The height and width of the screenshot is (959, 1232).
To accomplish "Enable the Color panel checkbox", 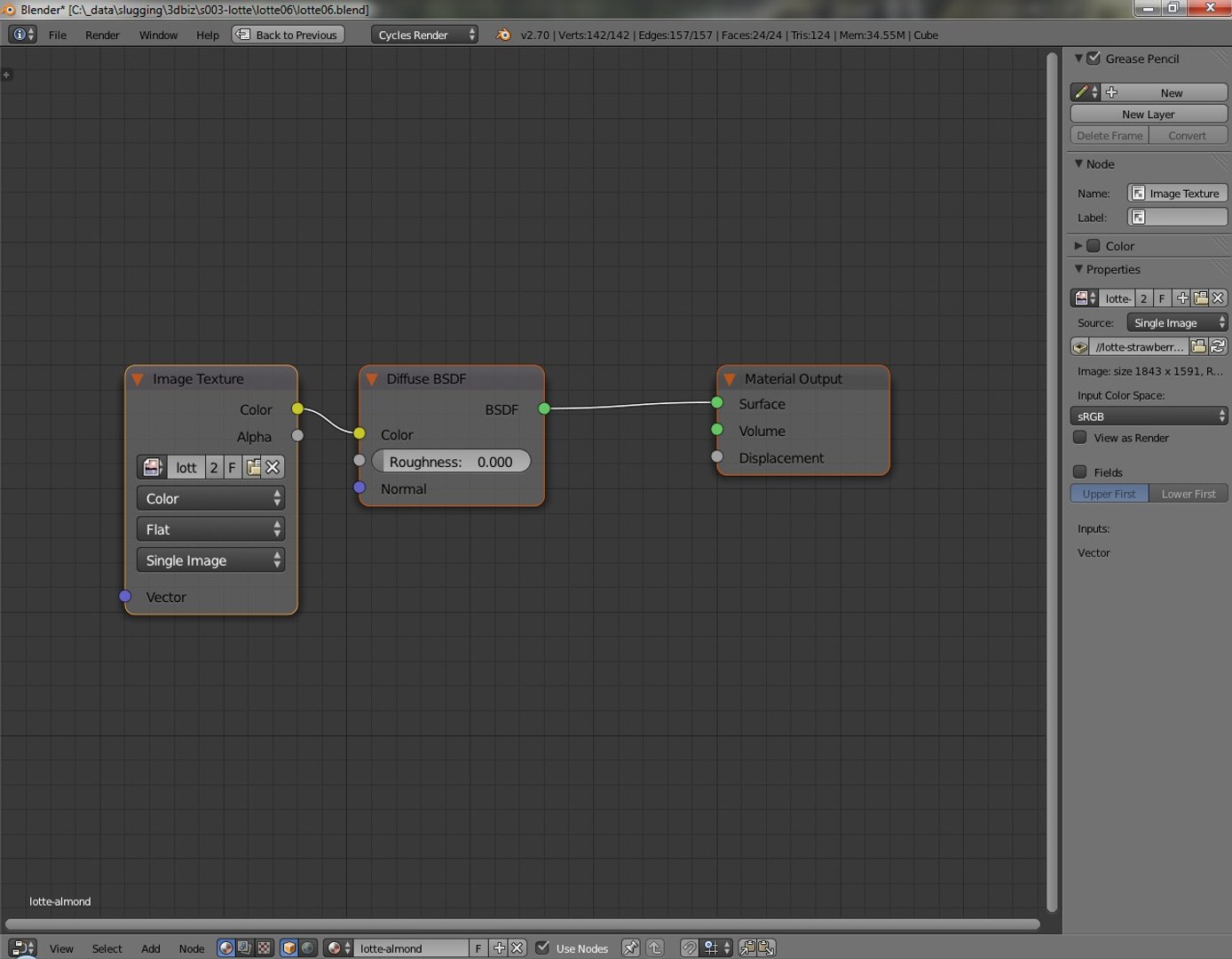I will click(x=1094, y=245).
